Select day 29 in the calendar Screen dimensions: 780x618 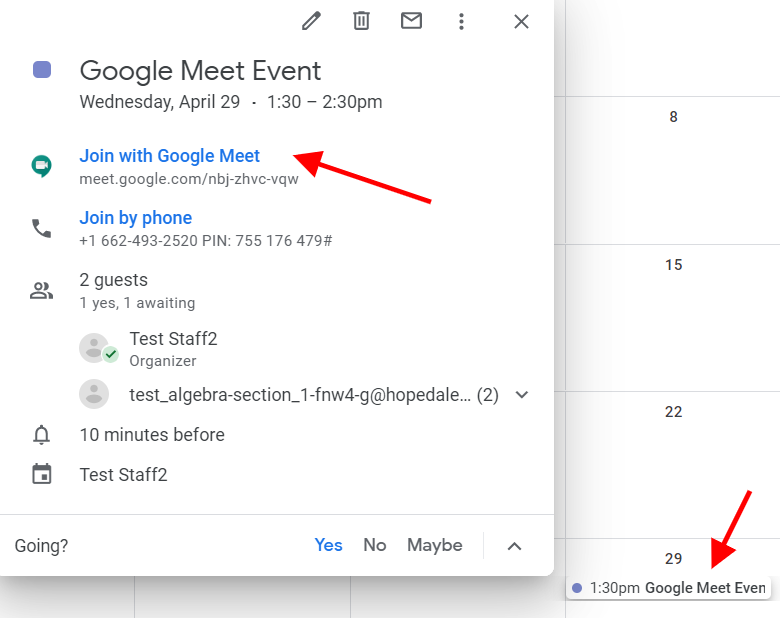pos(674,559)
